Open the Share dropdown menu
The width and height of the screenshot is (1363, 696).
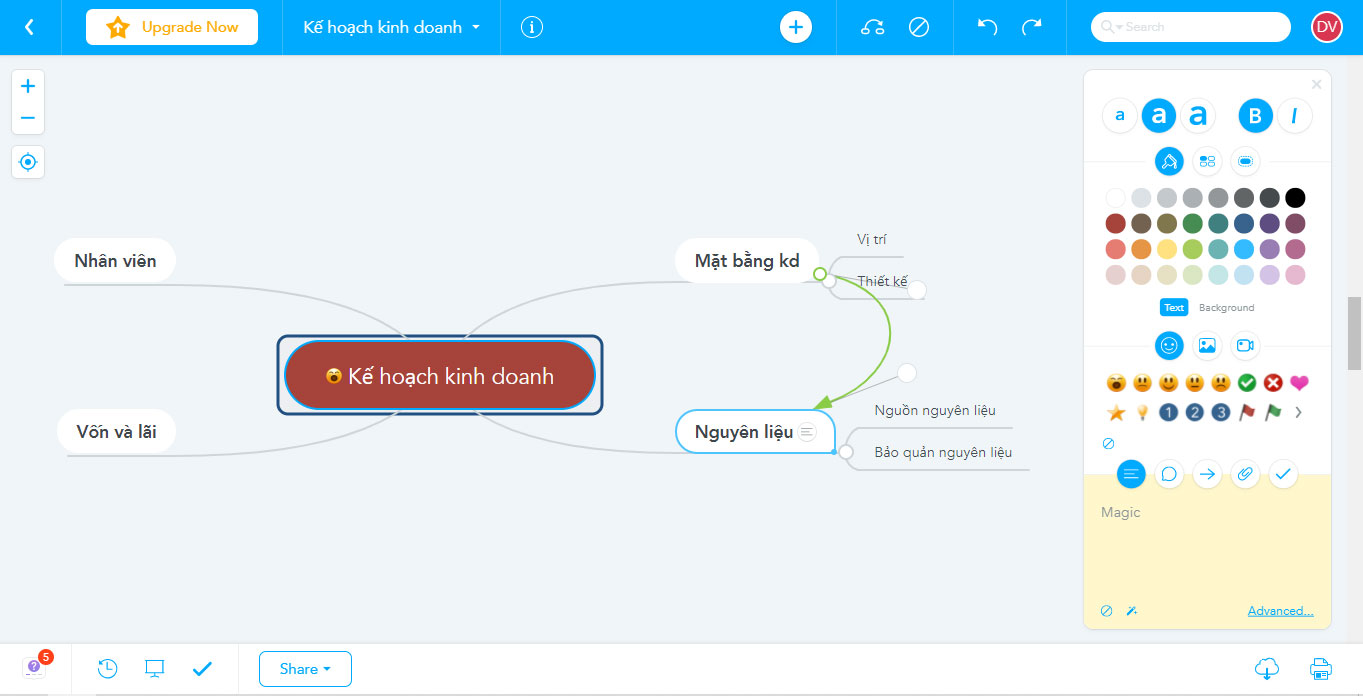[x=305, y=669]
